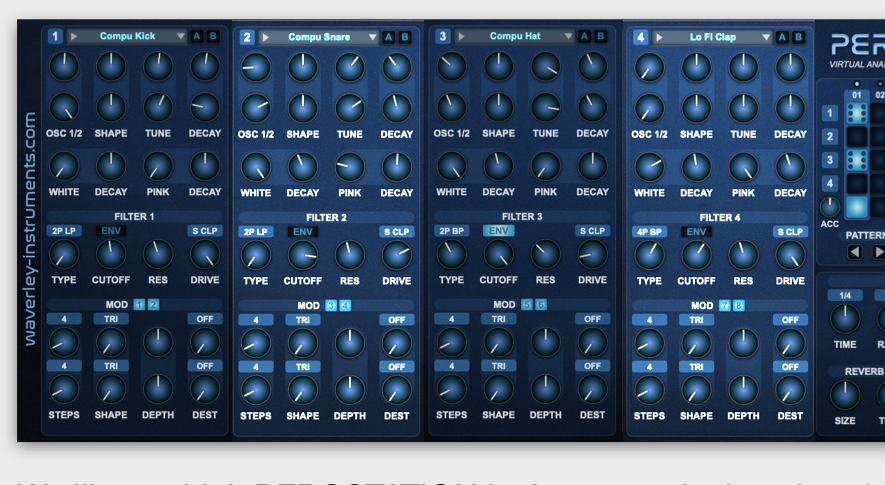The width and height of the screenshot is (885, 485).
Task: Click the ACC accent knob
Action: pos(830,207)
